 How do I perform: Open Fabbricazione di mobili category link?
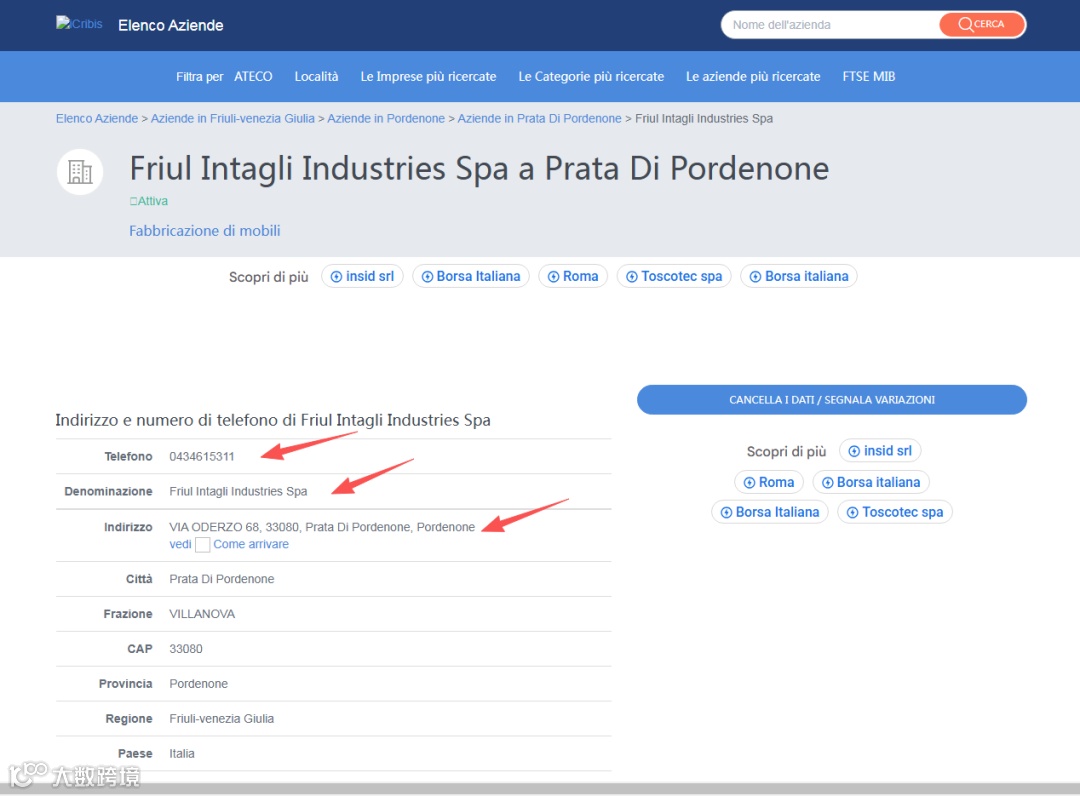(x=205, y=231)
